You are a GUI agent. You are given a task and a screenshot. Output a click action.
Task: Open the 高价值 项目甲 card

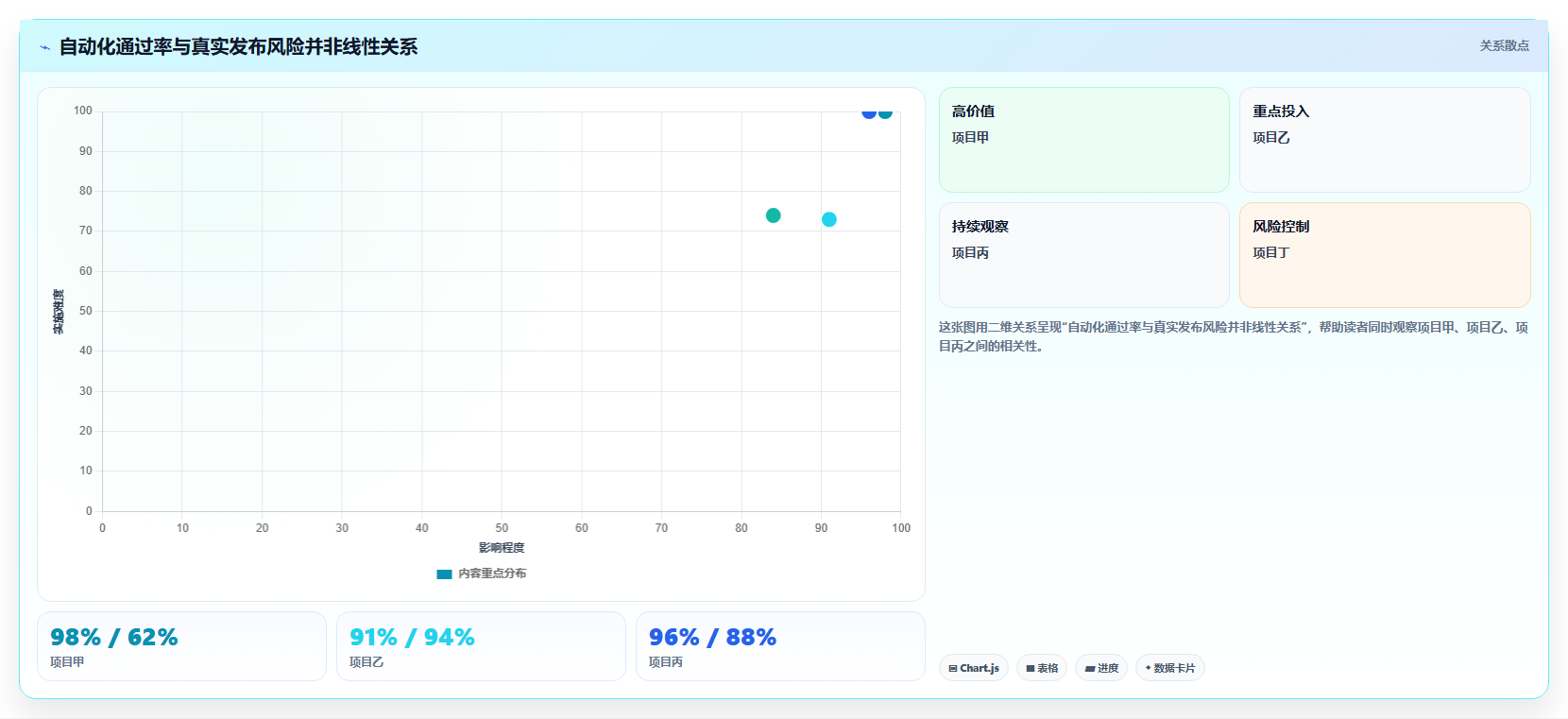coord(1083,140)
